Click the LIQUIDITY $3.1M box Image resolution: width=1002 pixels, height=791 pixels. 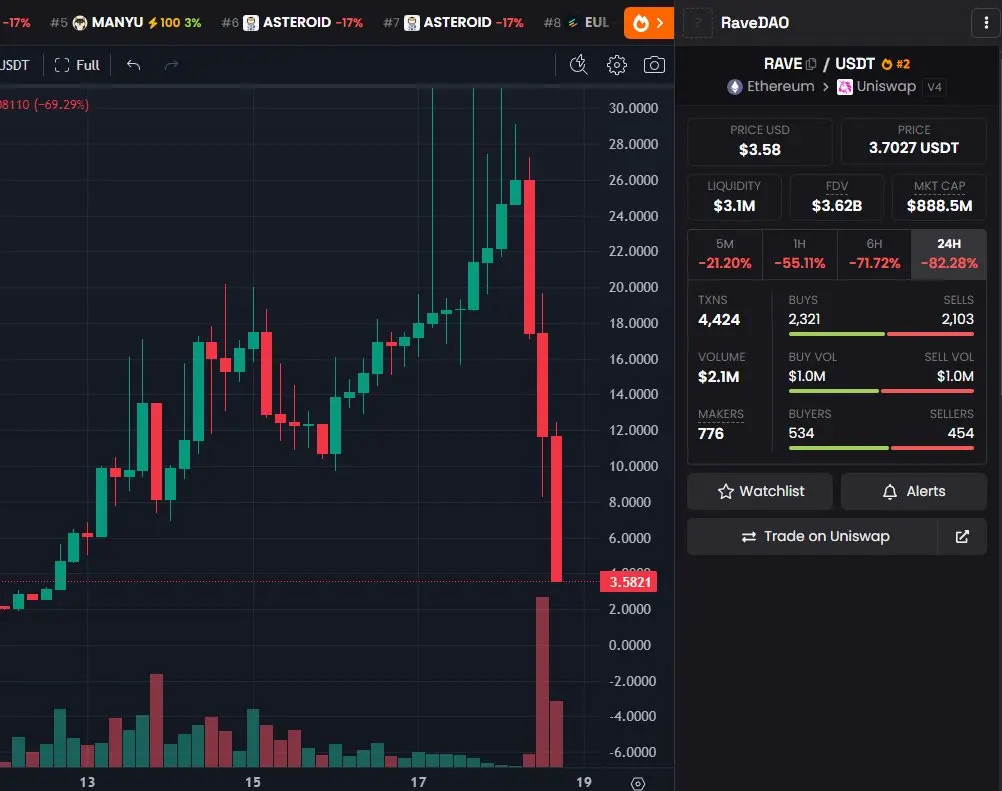pos(734,197)
